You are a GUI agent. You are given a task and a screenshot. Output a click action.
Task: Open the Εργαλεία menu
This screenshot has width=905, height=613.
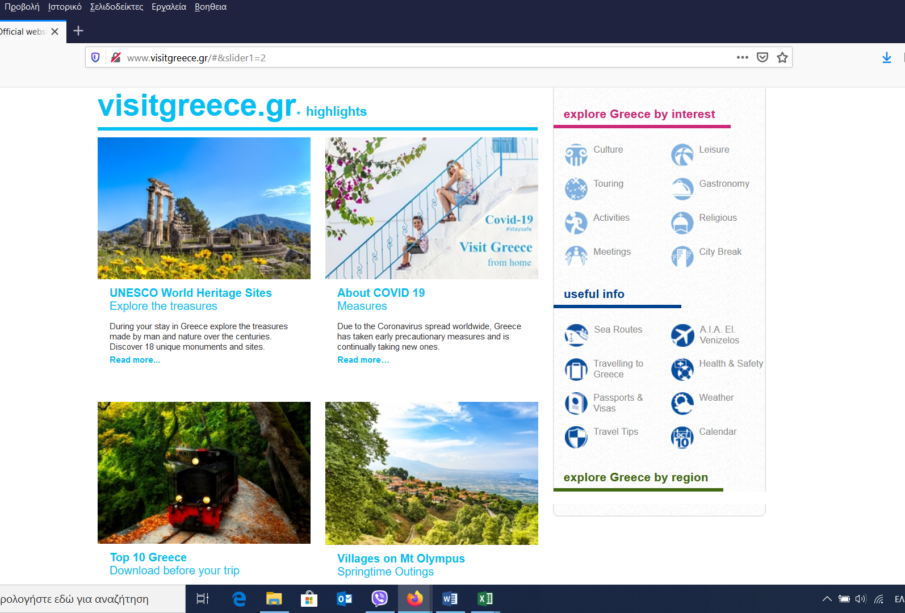[x=168, y=7]
